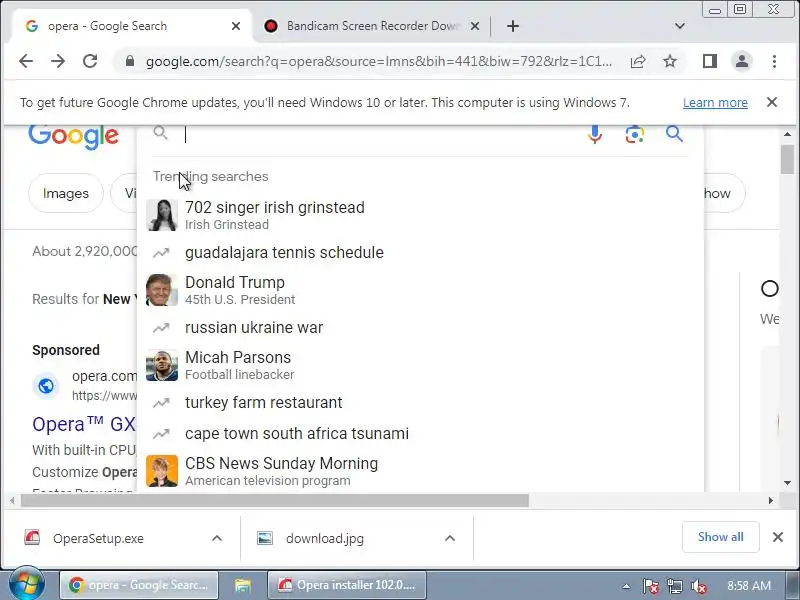Share this page from the address bar
Image resolution: width=800 pixels, height=600 pixels.
[x=638, y=62]
